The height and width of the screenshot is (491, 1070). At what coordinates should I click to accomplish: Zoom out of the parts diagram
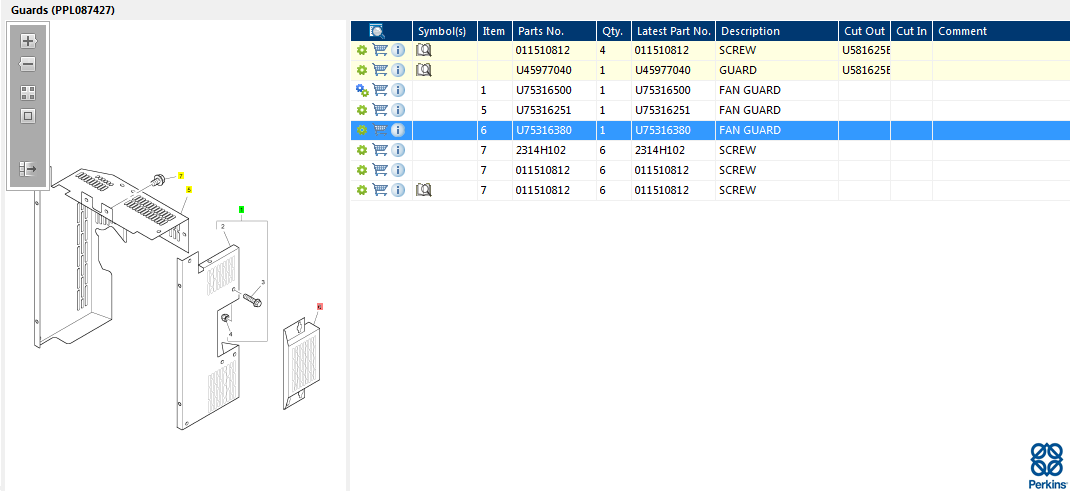pyautogui.click(x=28, y=65)
